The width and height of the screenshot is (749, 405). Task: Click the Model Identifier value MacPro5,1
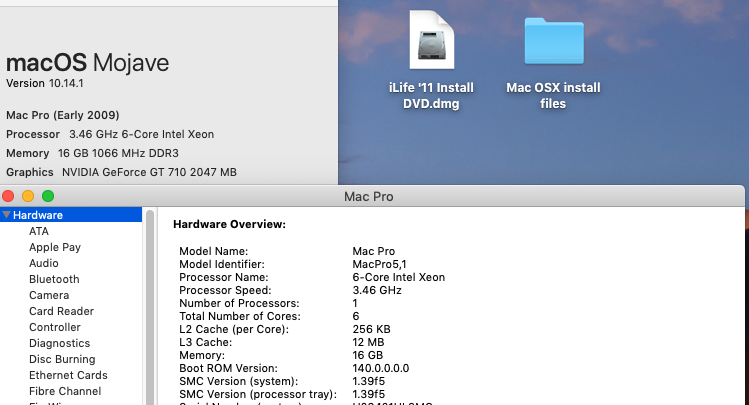379,264
